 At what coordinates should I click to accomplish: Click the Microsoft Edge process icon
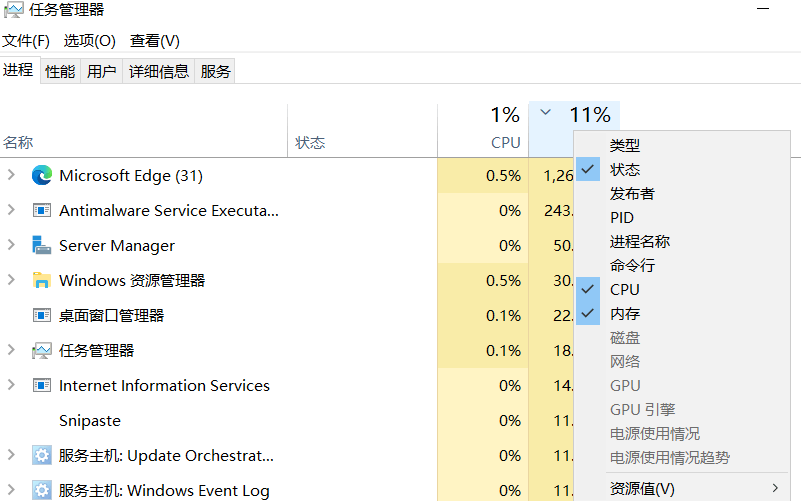[x=41, y=175]
